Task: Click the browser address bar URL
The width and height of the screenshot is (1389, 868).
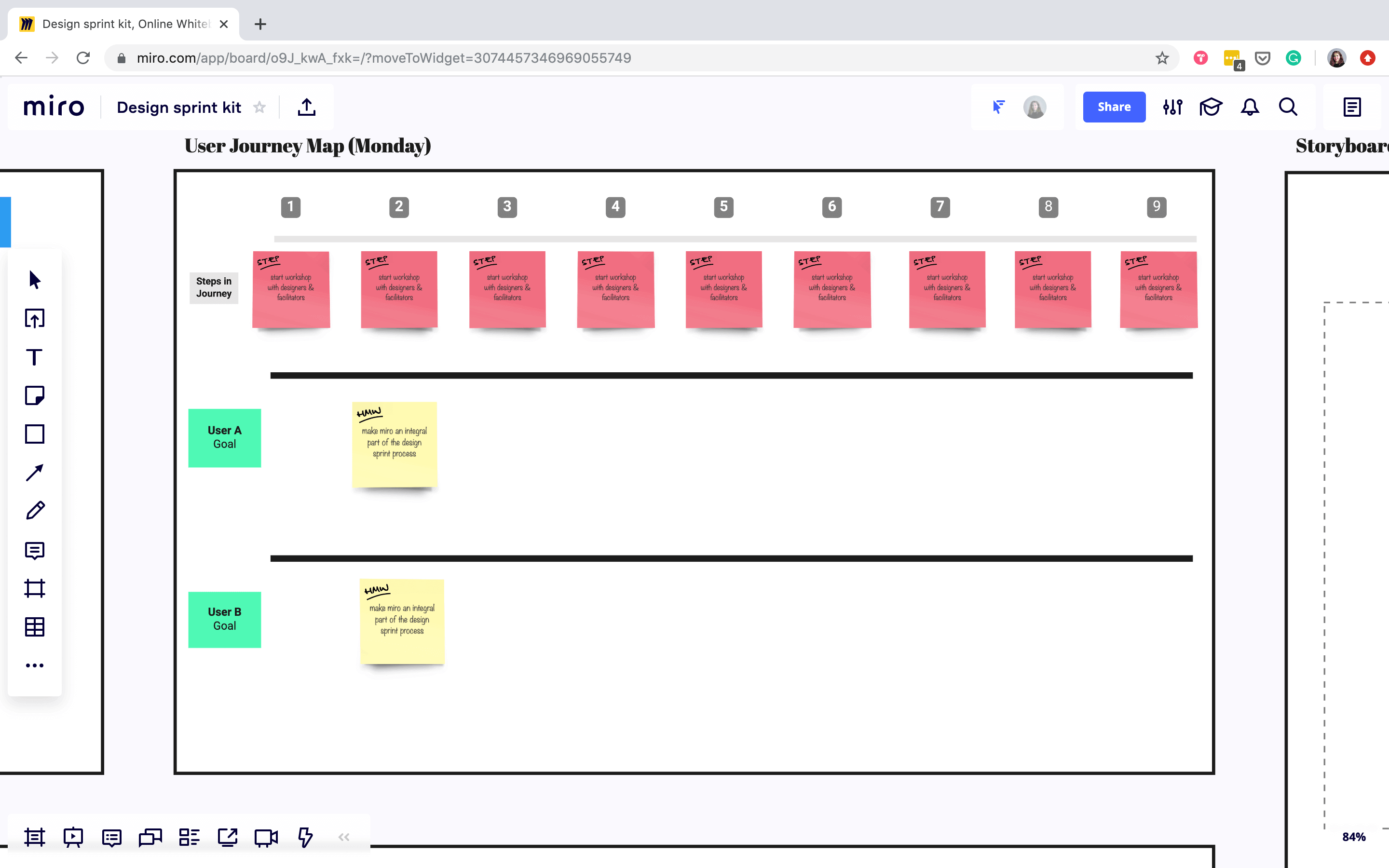Action: coord(383,58)
